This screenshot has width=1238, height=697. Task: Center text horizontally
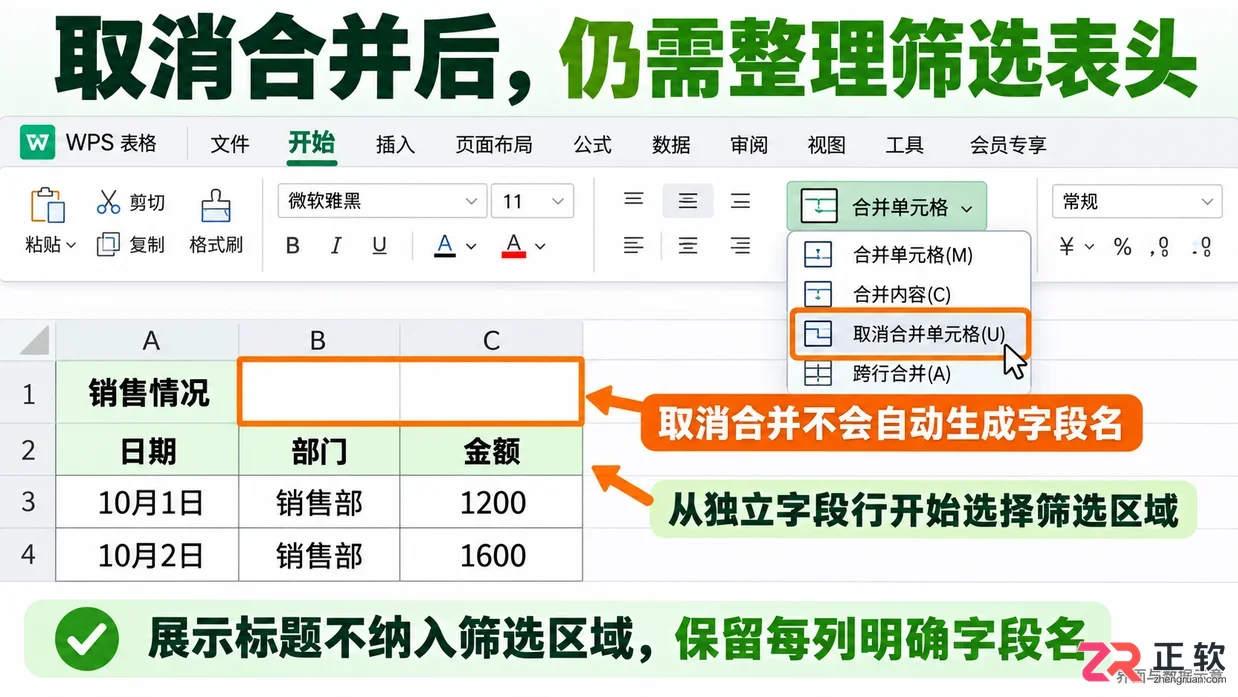tap(688, 244)
